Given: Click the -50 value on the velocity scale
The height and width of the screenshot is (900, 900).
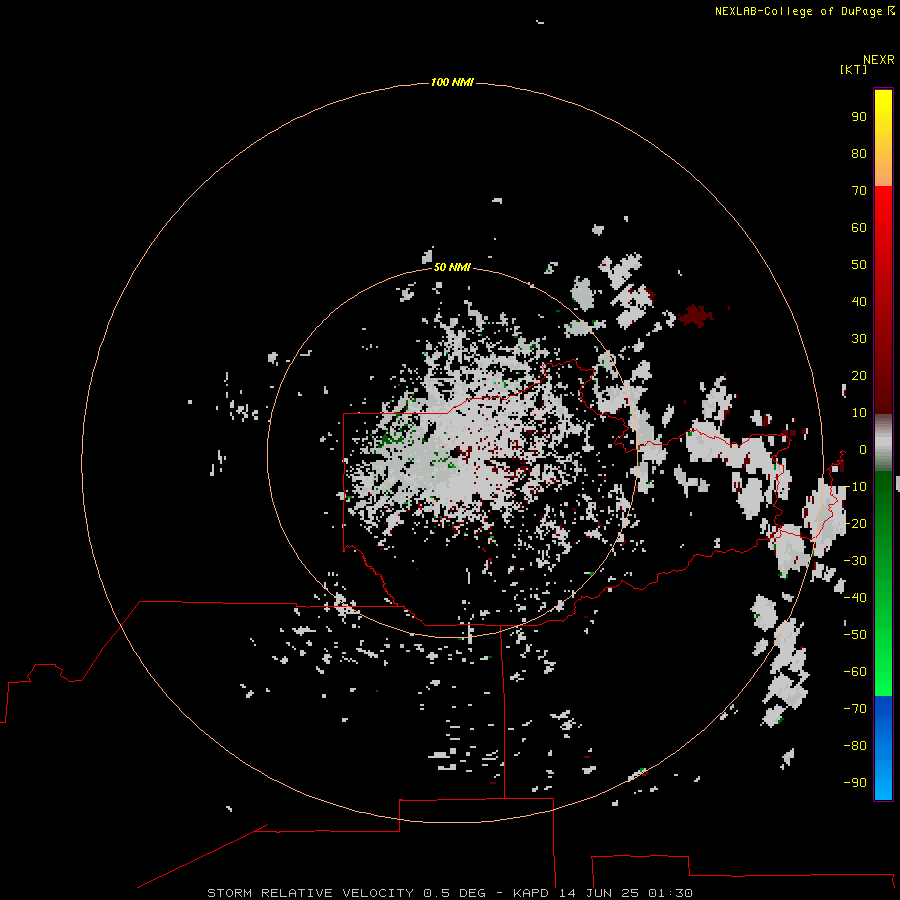Looking at the screenshot, I should coord(855,634).
